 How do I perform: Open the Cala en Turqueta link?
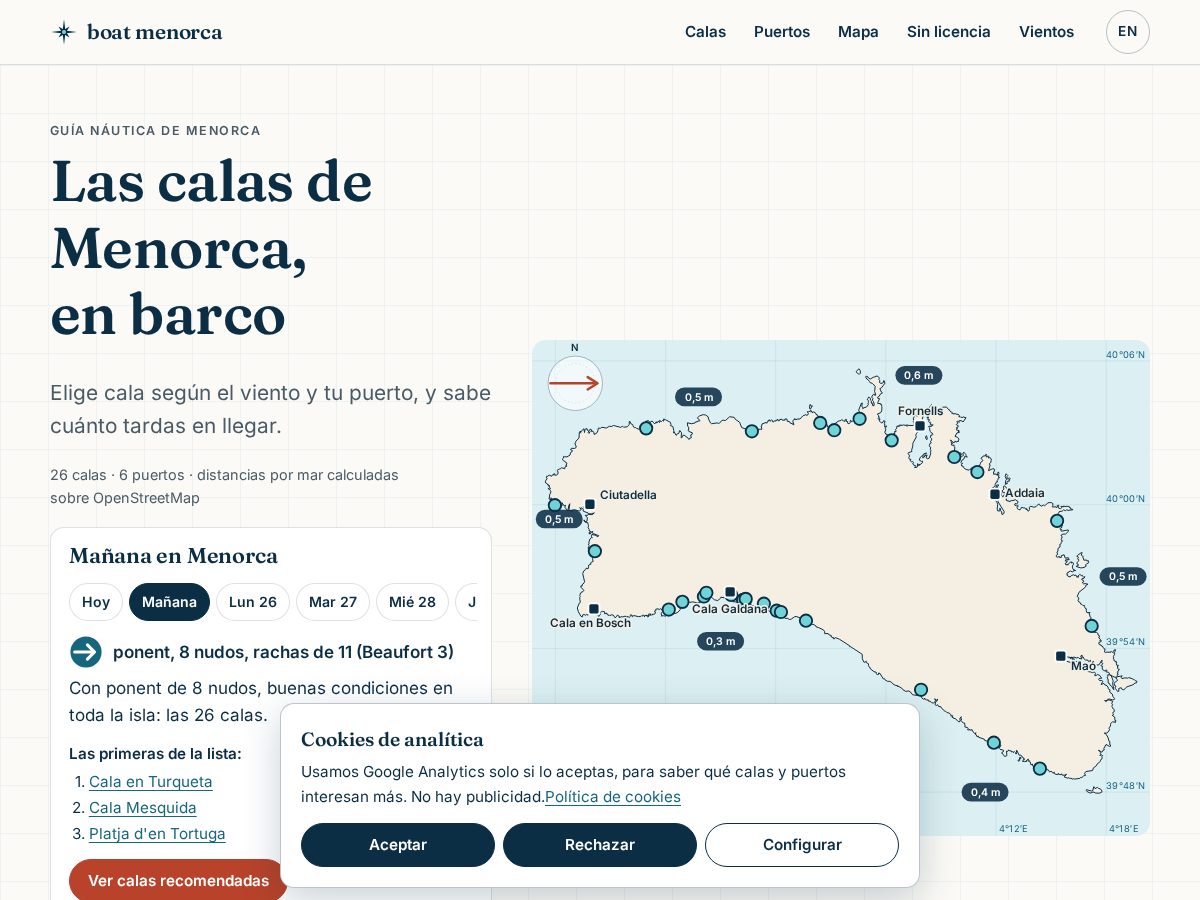[151, 782]
